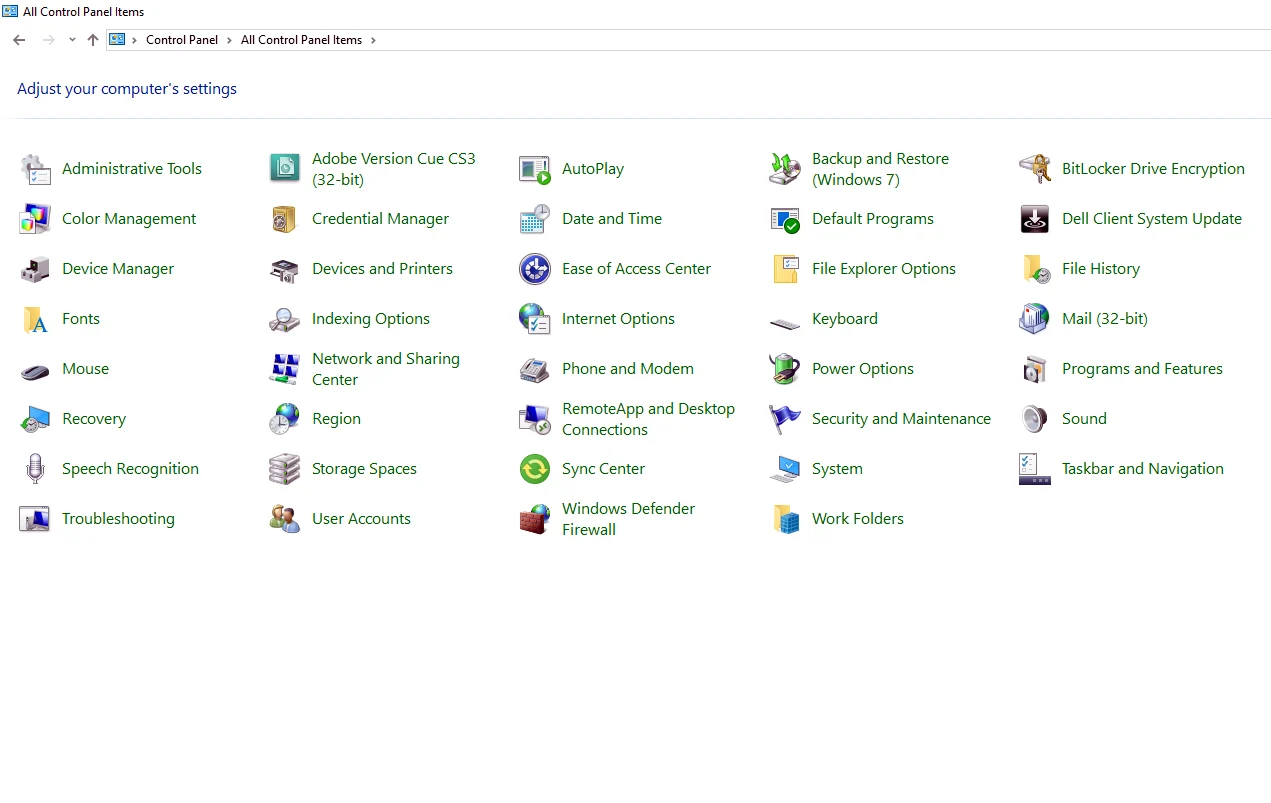Screen dimensions: 1271x803
Task: Click the All Control Panel Items breadcrumb
Action: [x=301, y=40]
